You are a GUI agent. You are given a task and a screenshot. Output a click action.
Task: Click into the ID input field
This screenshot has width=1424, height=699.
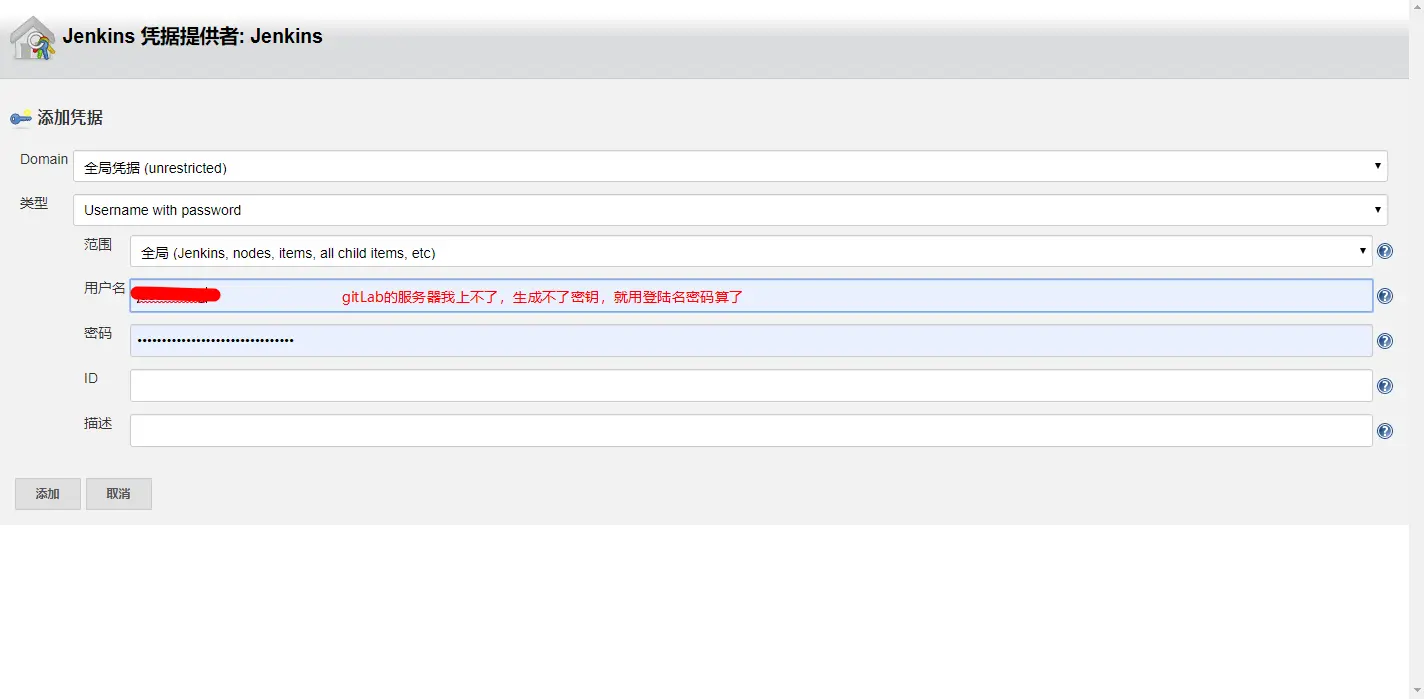(x=751, y=386)
